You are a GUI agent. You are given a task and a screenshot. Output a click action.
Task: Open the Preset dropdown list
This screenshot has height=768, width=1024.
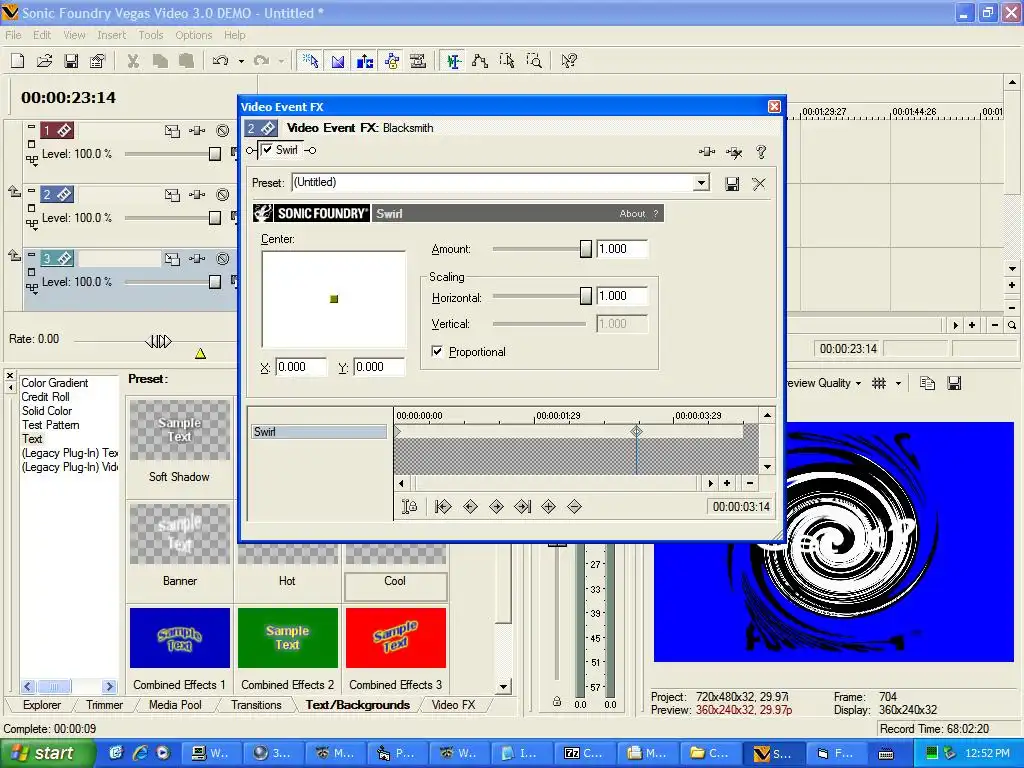[x=701, y=183]
